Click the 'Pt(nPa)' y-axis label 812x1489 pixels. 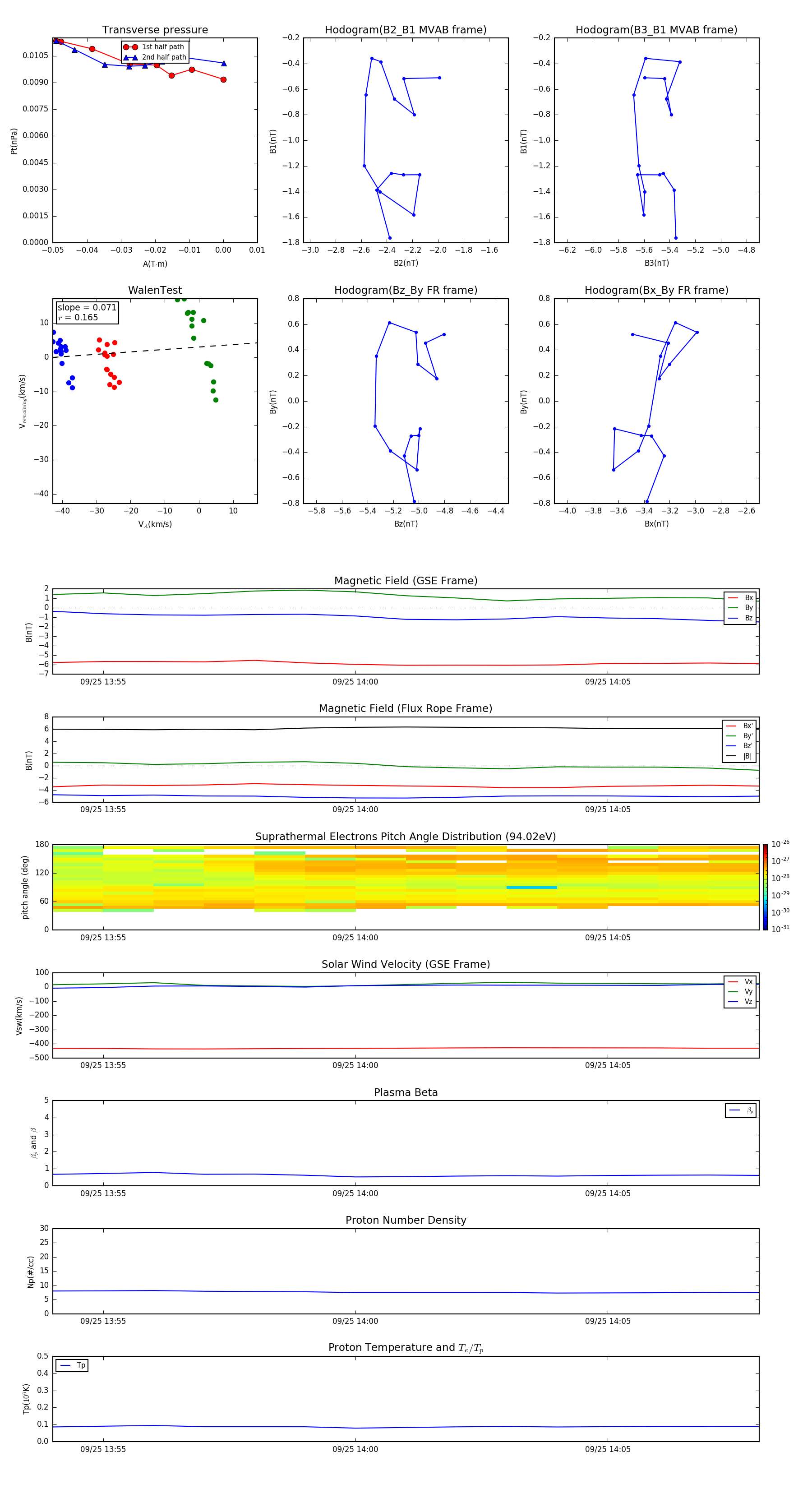[x=14, y=140]
